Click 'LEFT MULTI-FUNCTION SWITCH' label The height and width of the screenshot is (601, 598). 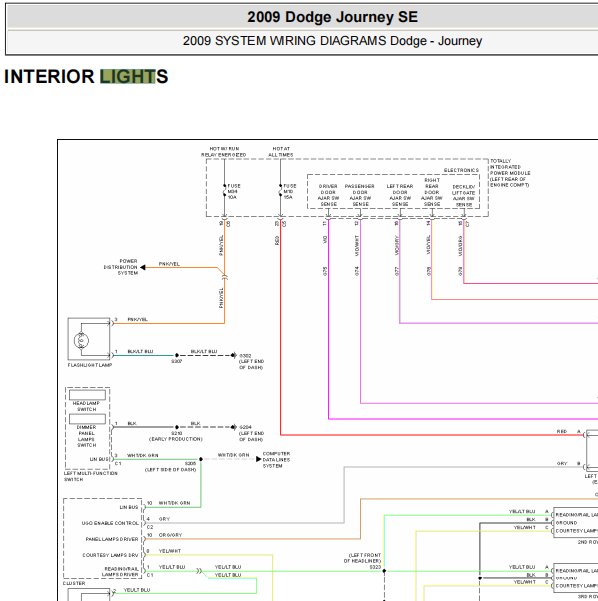click(x=90, y=476)
